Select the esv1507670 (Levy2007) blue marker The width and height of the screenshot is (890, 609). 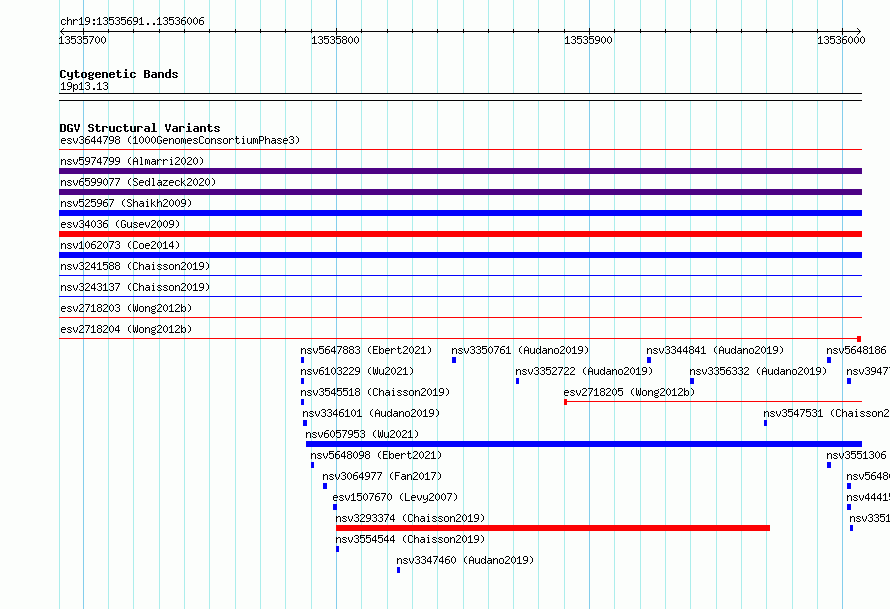click(335, 507)
